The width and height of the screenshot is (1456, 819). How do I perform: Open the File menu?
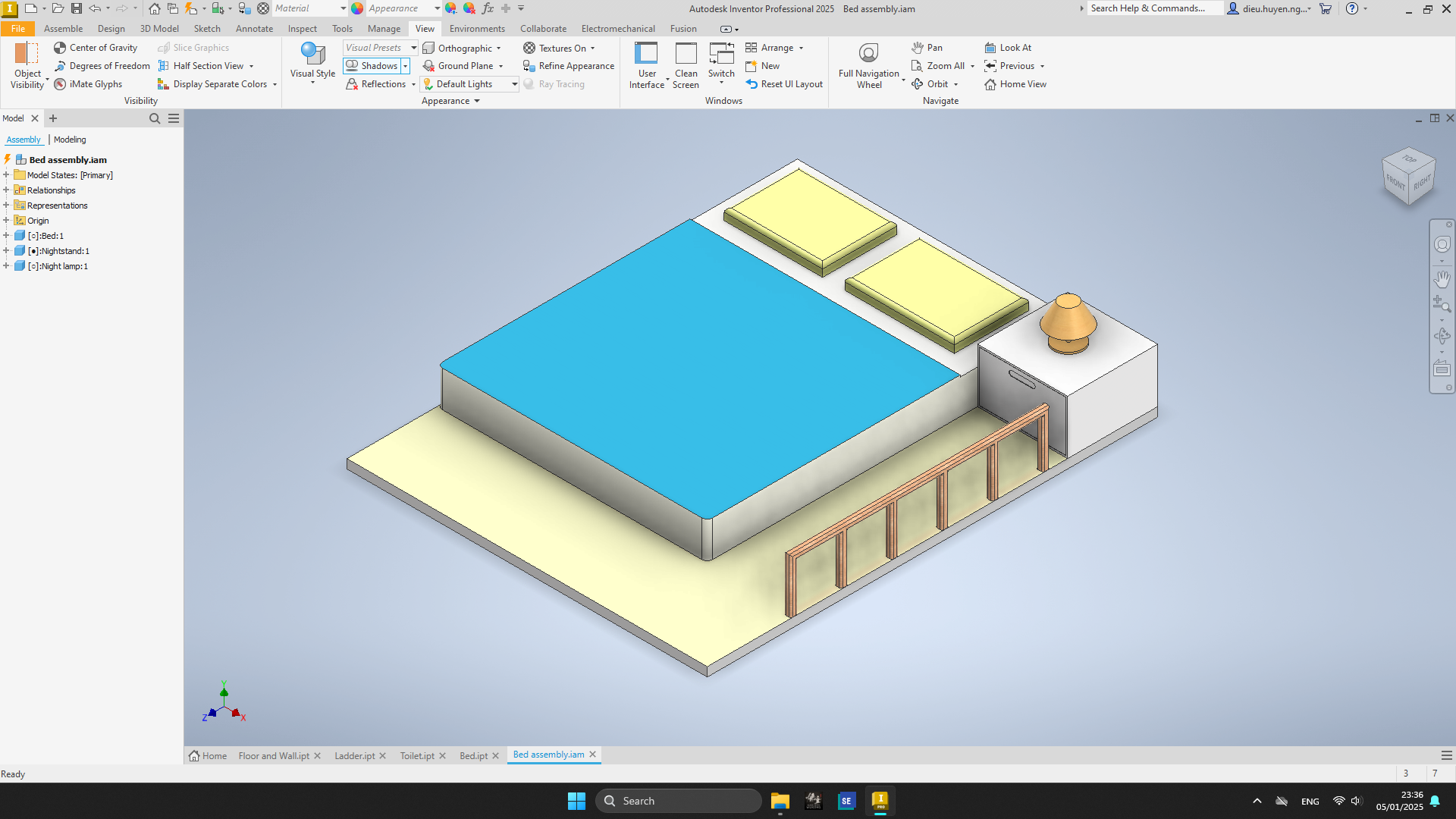point(18,29)
